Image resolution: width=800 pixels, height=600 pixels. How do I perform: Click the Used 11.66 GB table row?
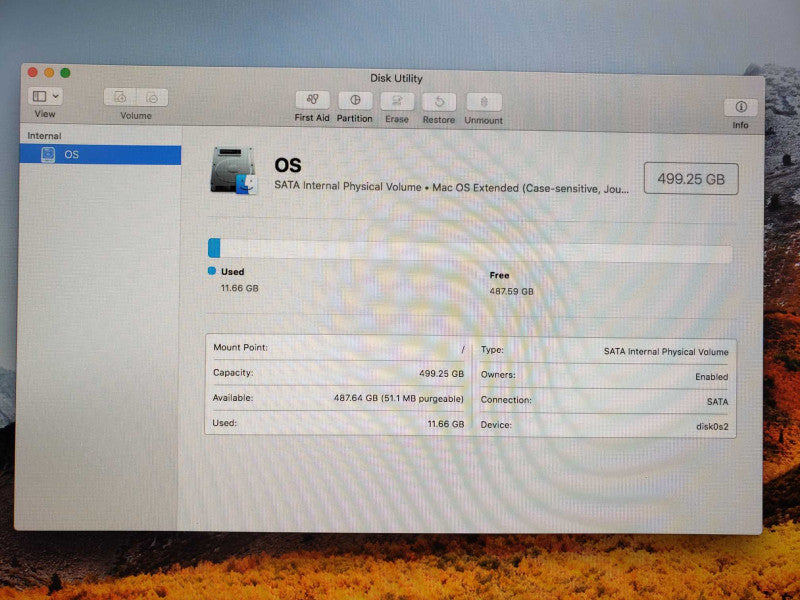339,423
